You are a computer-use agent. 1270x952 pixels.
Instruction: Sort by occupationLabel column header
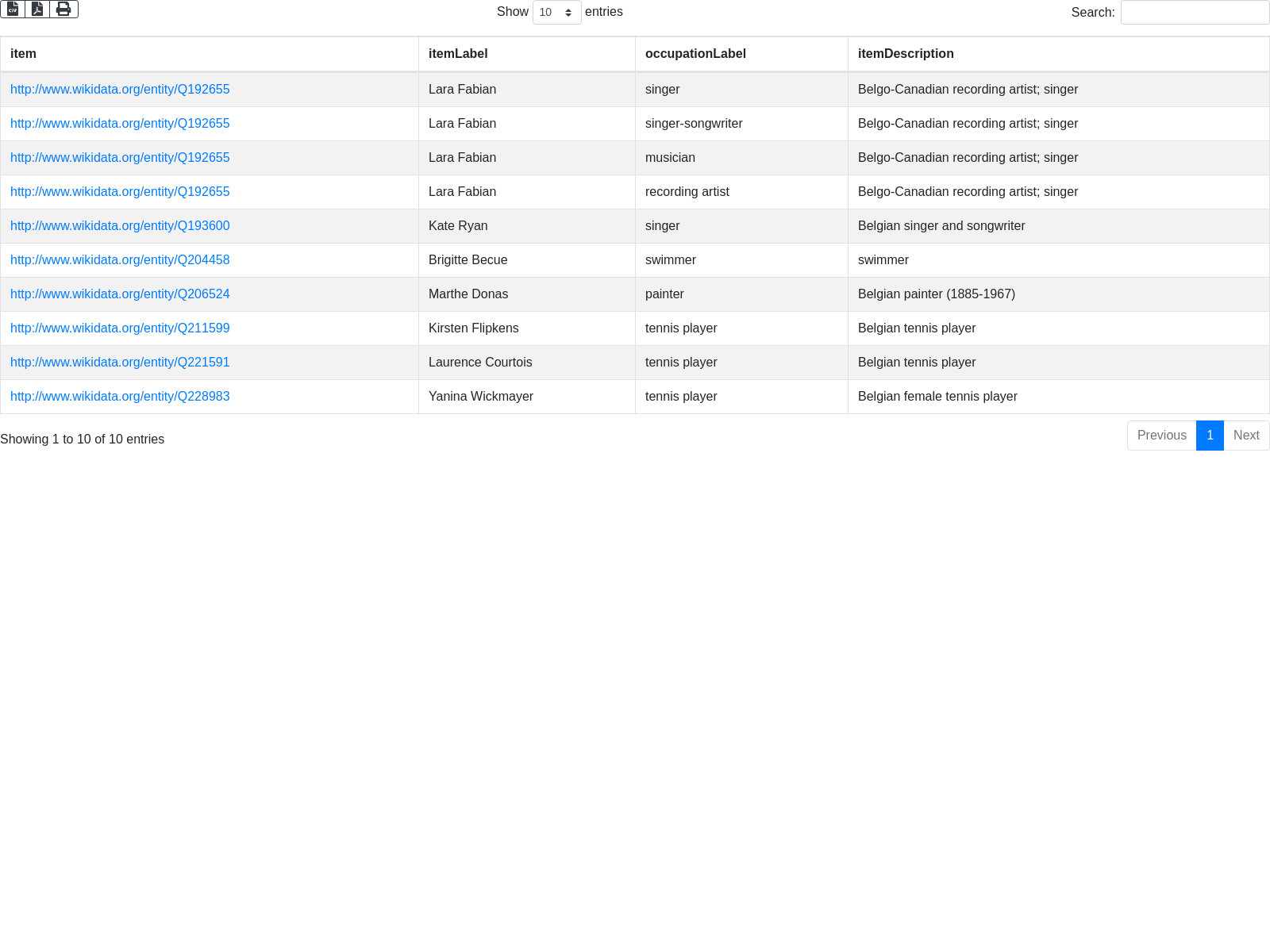click(x=695, y=54)
